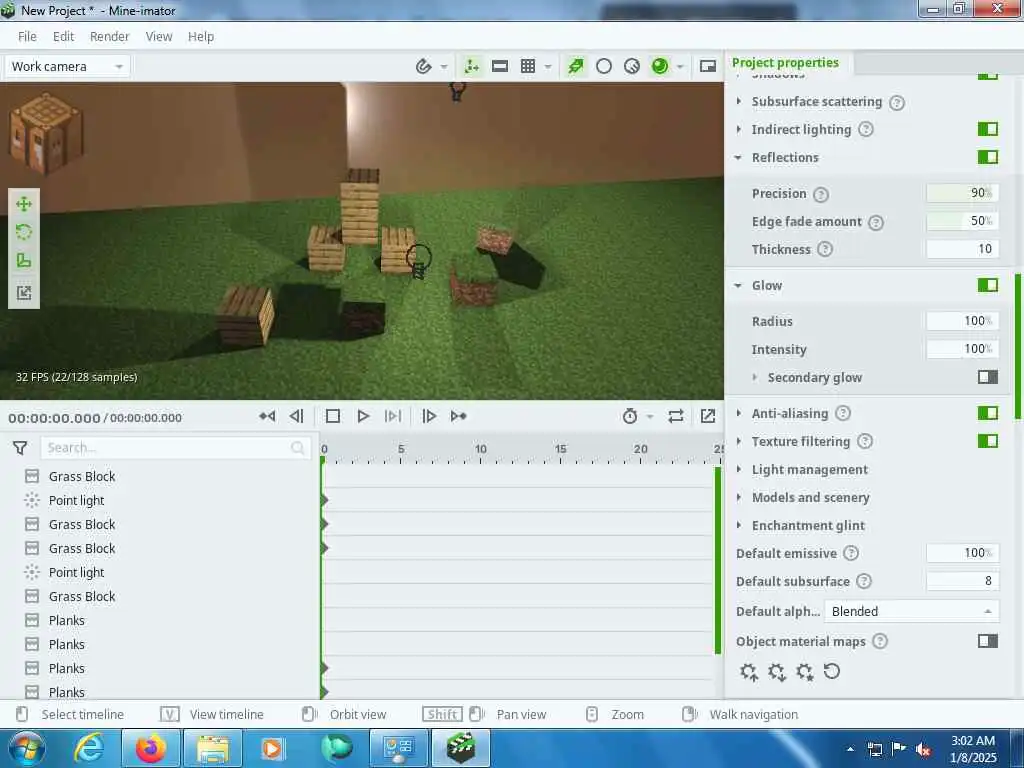This screenshot has width=1024, height=768.
Task: Stop the animation playback
Action: (333, 416)
